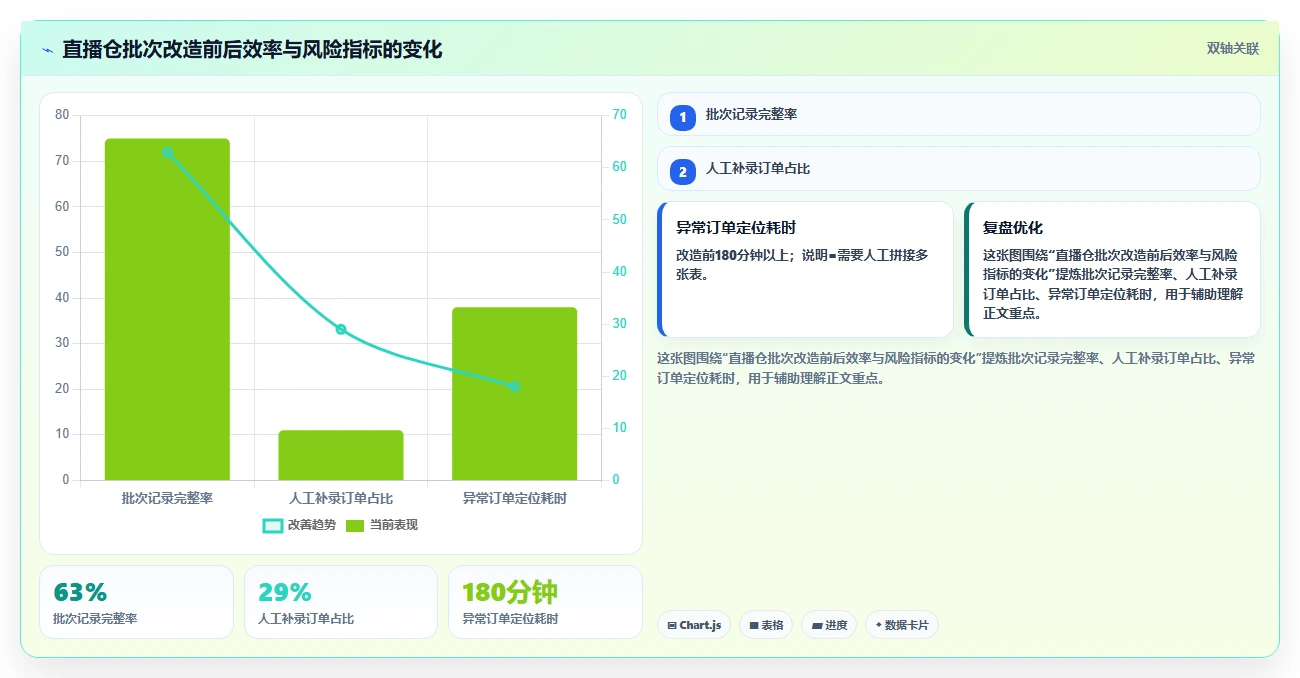Click the x-axis label 人工补录订单占比
1300x678 pixels.
tap(341, 497)
